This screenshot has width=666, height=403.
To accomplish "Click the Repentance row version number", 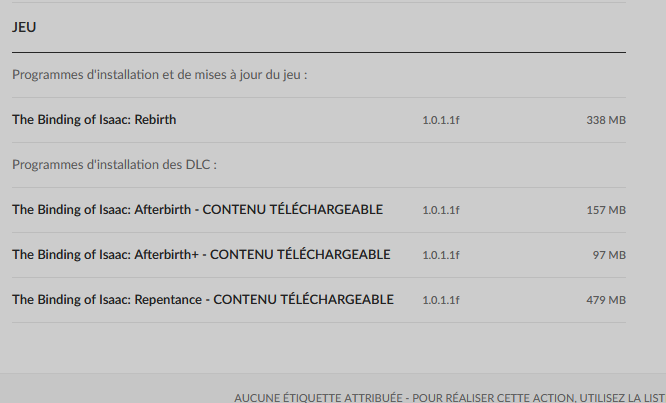I will coord(441,300).
